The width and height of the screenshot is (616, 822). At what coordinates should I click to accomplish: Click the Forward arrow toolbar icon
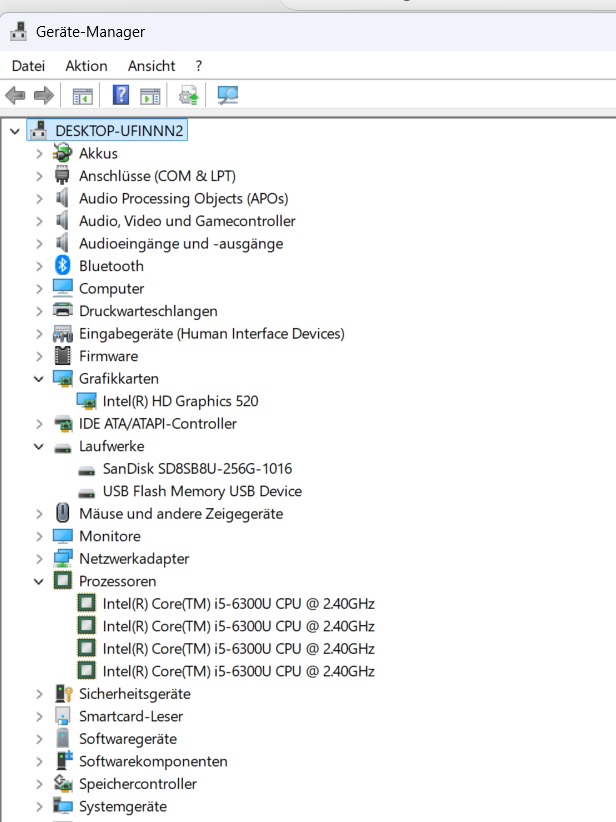44,95
